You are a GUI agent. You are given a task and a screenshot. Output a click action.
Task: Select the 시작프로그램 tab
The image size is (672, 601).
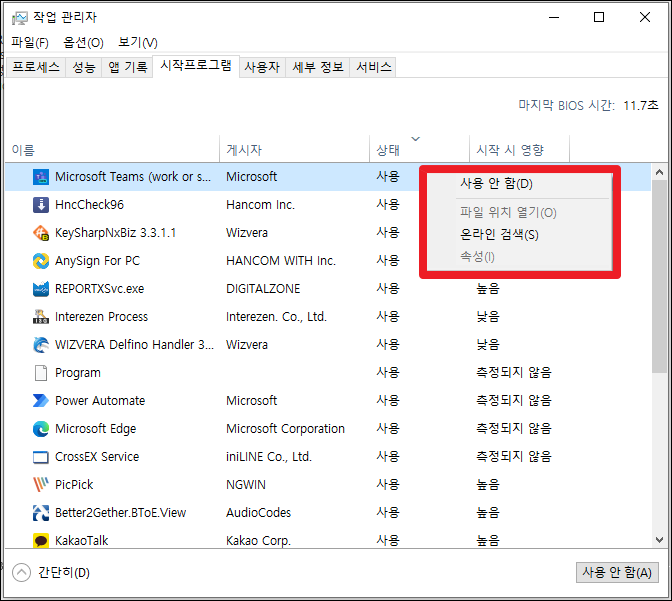click(196, 66)
